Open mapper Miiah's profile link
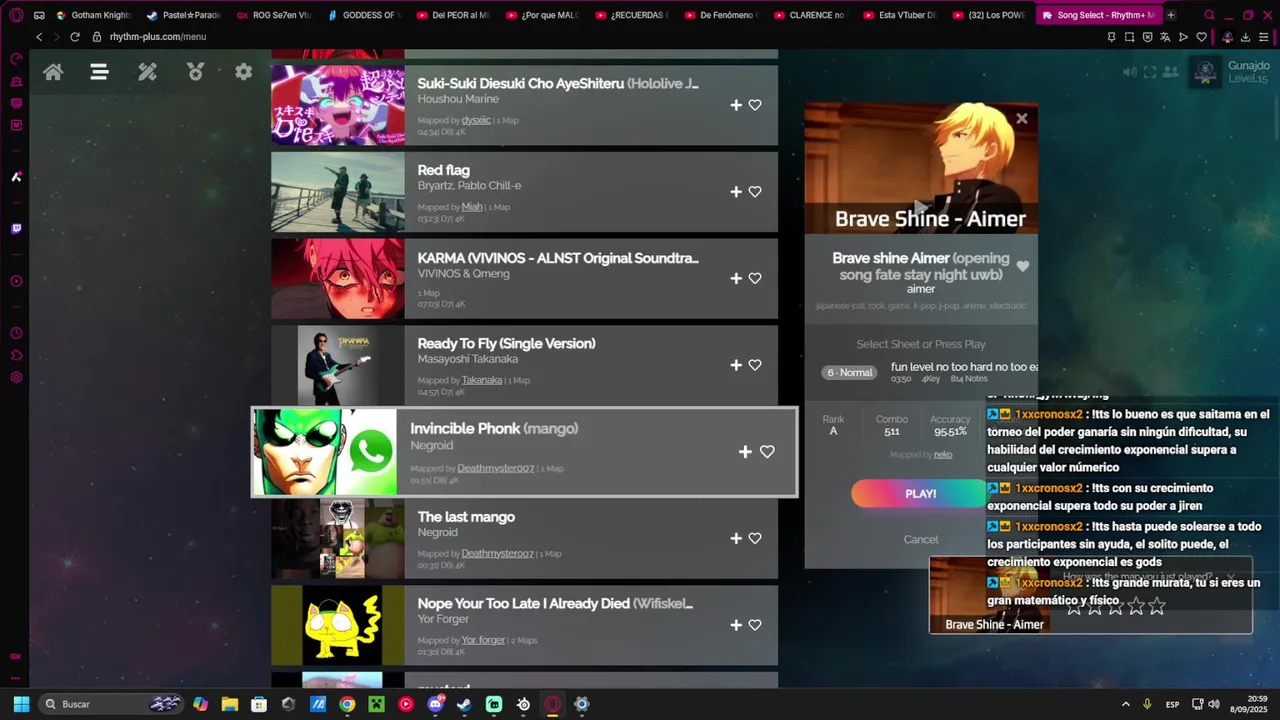 472,207
